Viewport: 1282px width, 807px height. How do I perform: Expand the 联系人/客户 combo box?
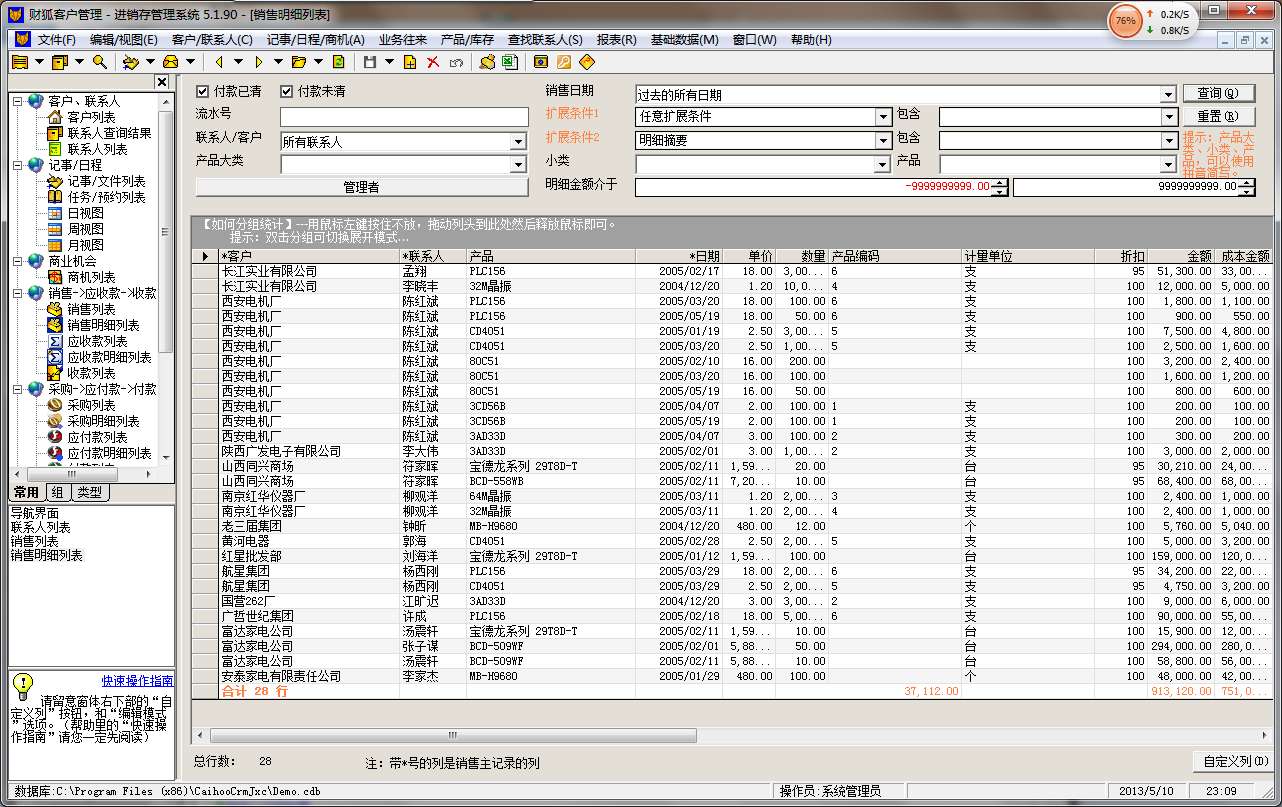pyautogui.click(x=518, y=142)
